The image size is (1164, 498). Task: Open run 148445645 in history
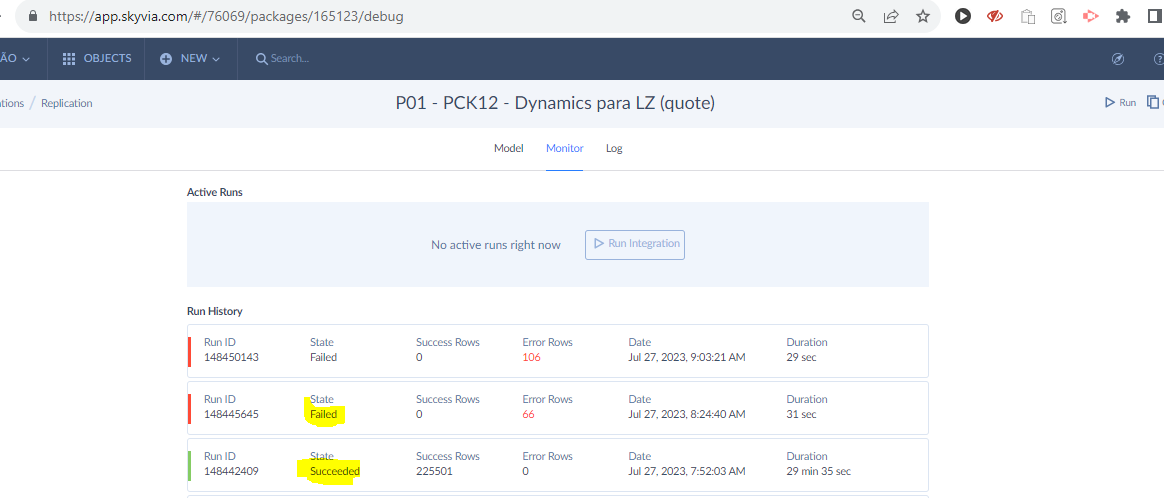pos(558,407)
